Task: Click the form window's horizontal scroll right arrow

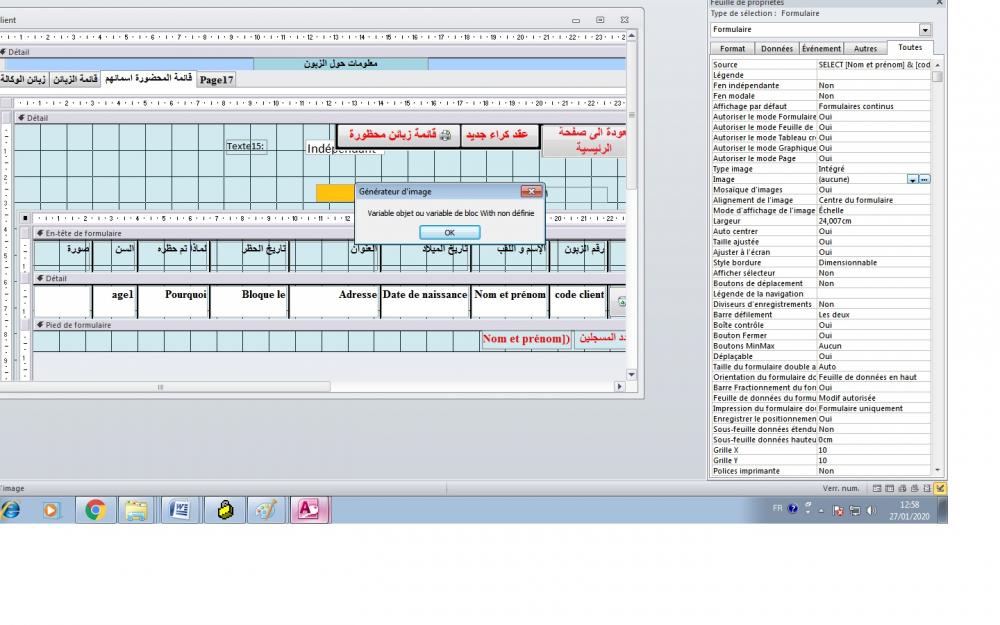Action: (x=619, y=386)
